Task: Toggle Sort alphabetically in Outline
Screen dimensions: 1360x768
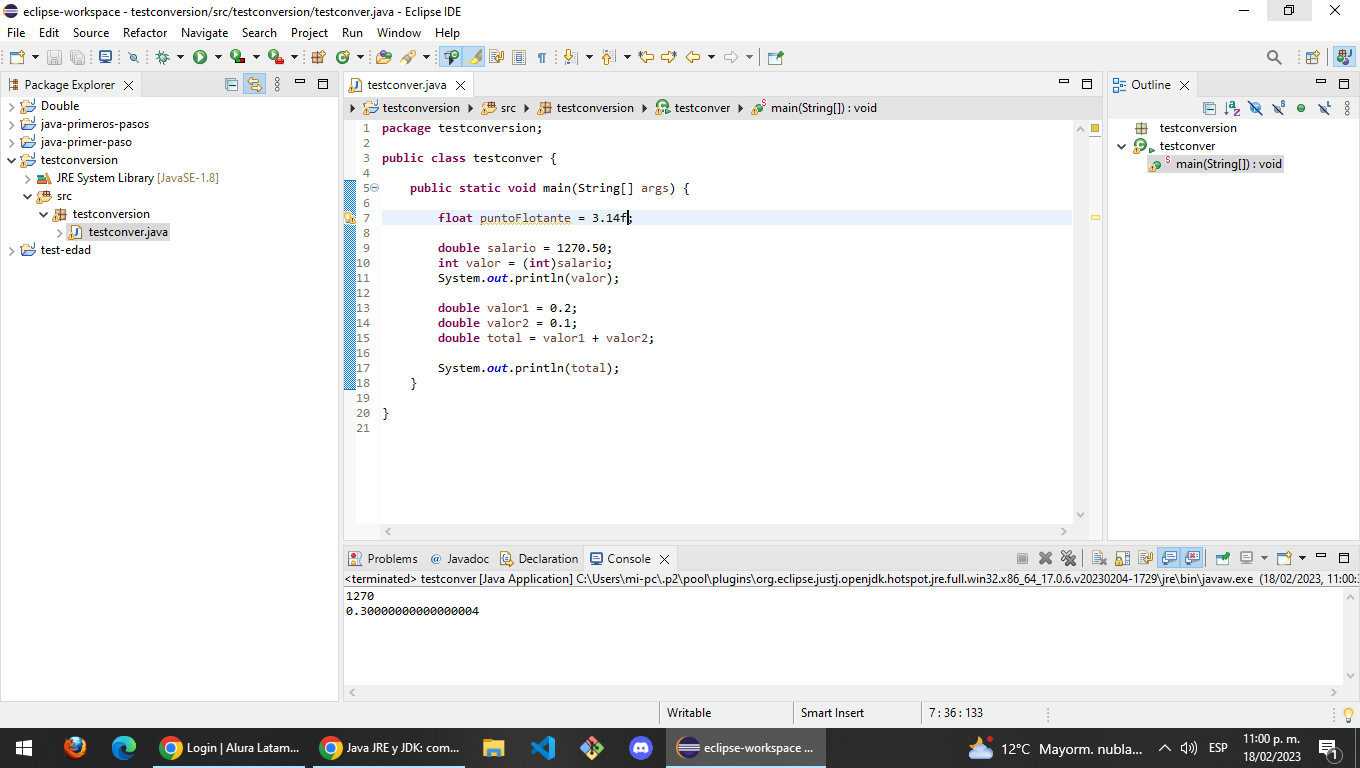Action: (1232, 108)
